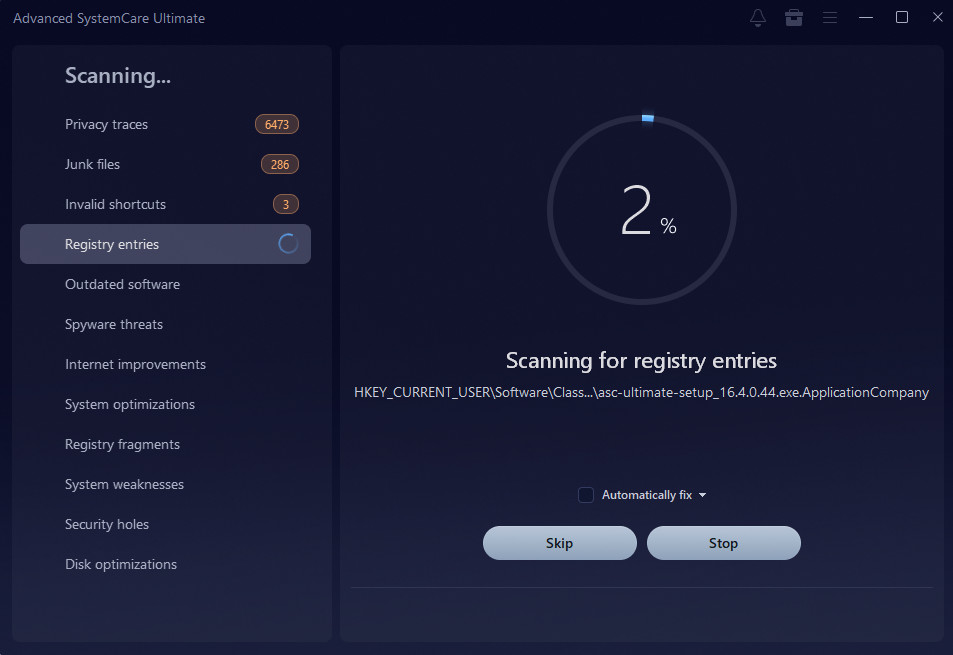Click the spinning Registry entries loader
This screenshot has width=953, height=655.
[288, 244]
